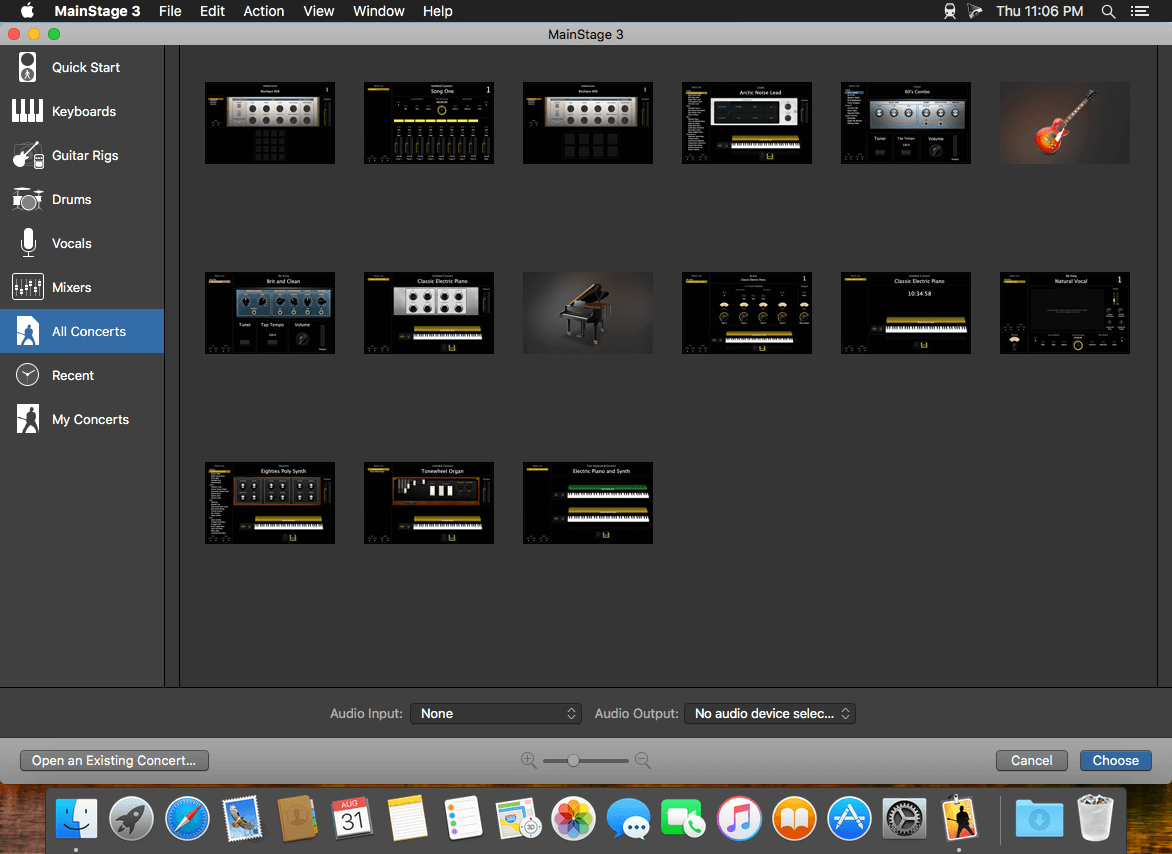
Task: Choose the Guitar Rigs sidebar icon
Action: point(28,156)
